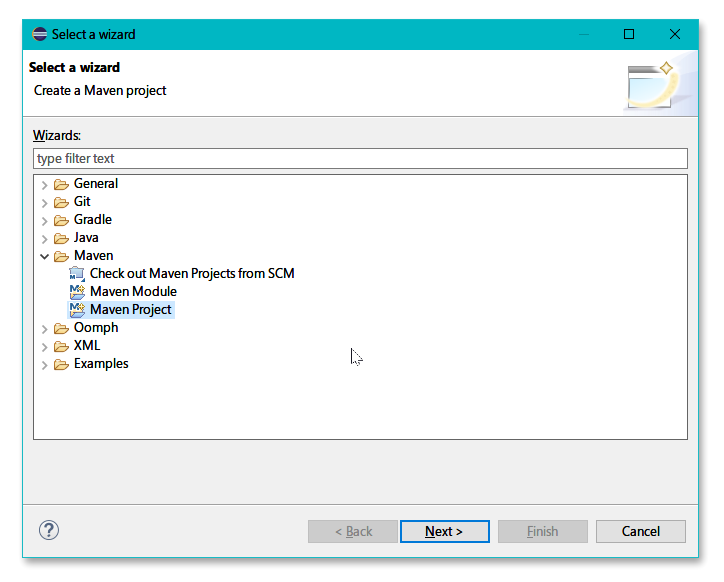
Task: Select the Maven Module entry
Action: point(133,291)
